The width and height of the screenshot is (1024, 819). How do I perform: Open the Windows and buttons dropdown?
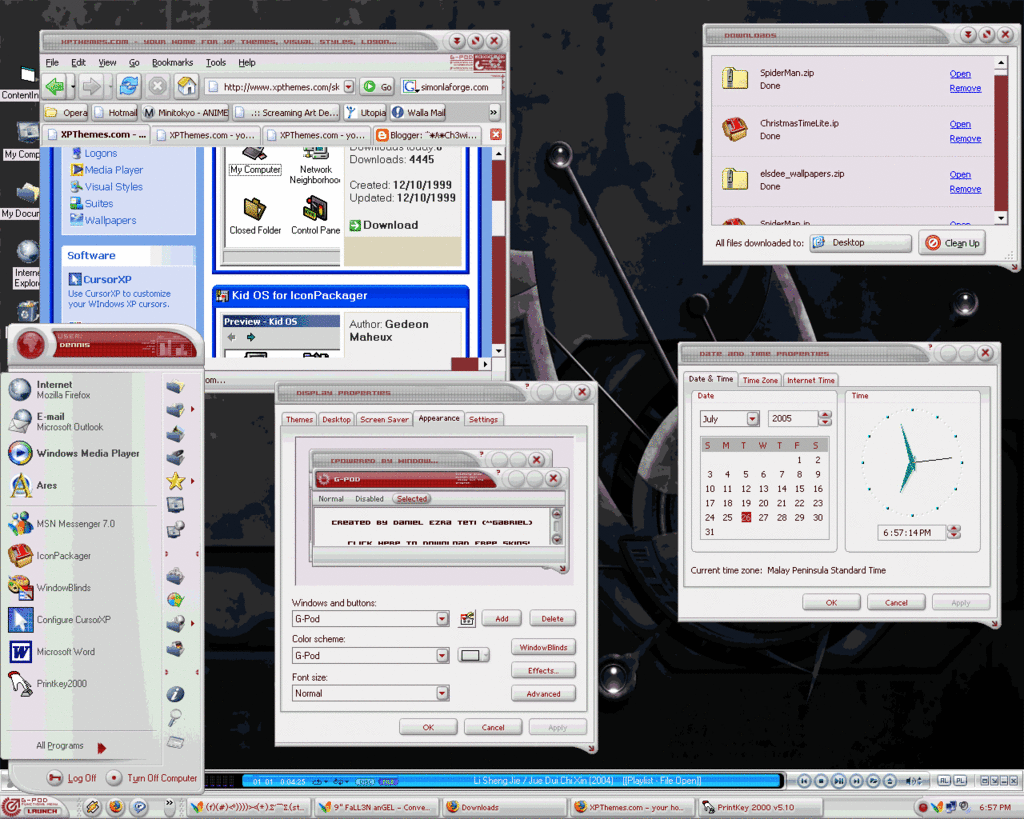coord(442,618)
